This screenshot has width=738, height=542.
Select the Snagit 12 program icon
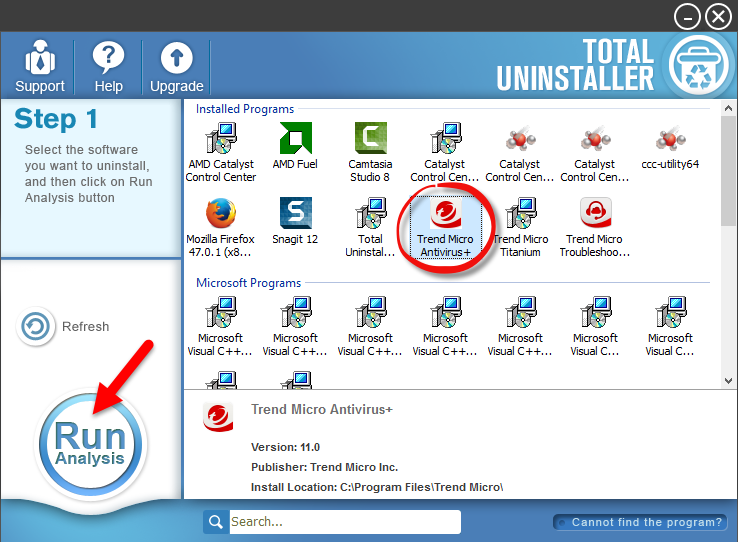[x=296, y=213]
